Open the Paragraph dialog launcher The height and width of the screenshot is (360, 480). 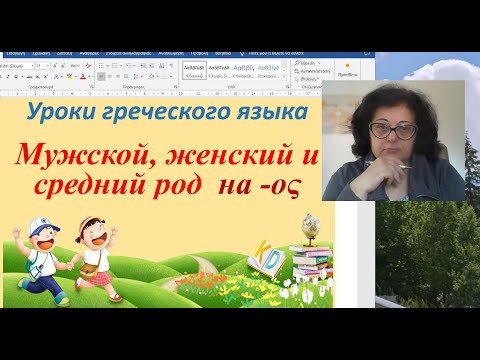pos(176,87)
